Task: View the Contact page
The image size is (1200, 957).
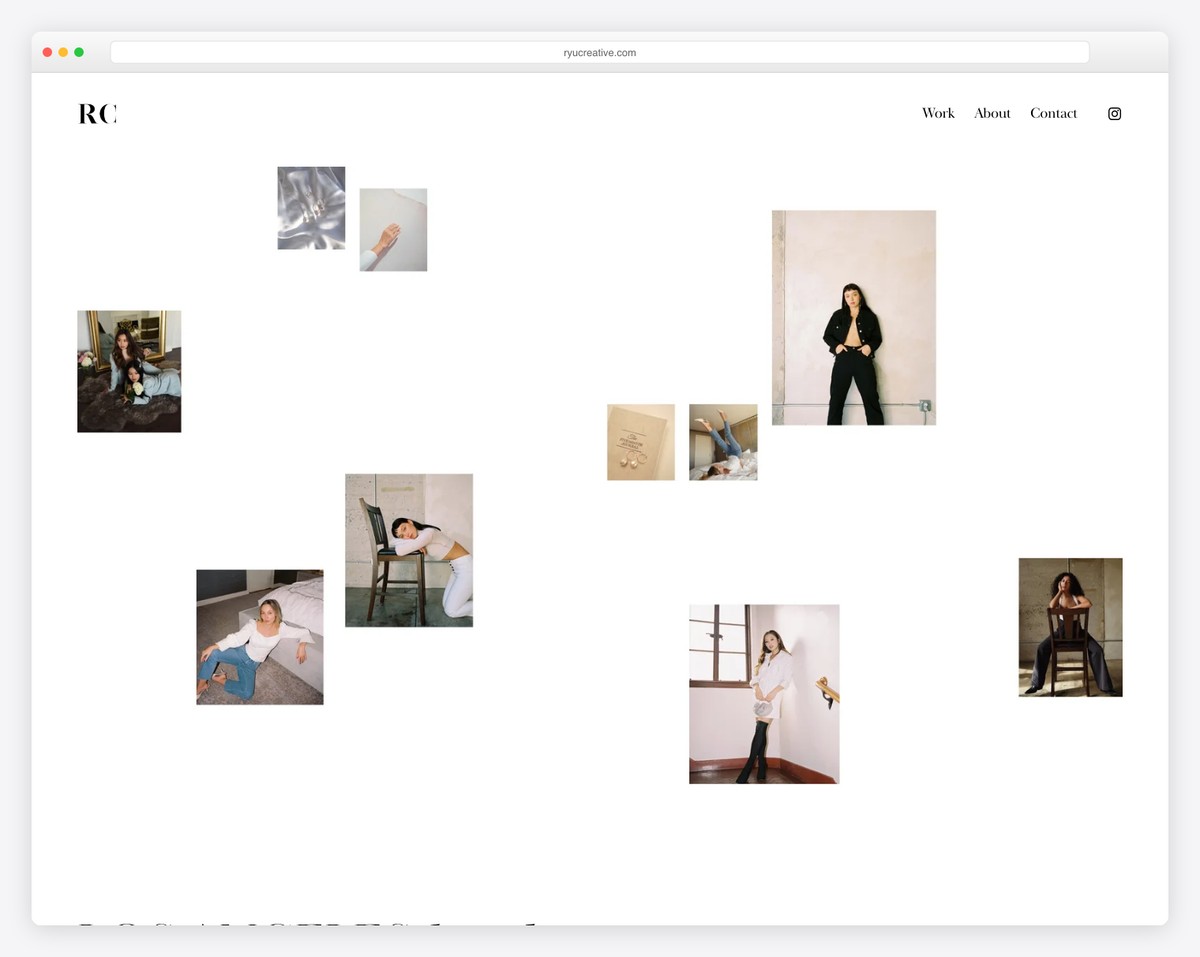Action: click(1053, 113)
